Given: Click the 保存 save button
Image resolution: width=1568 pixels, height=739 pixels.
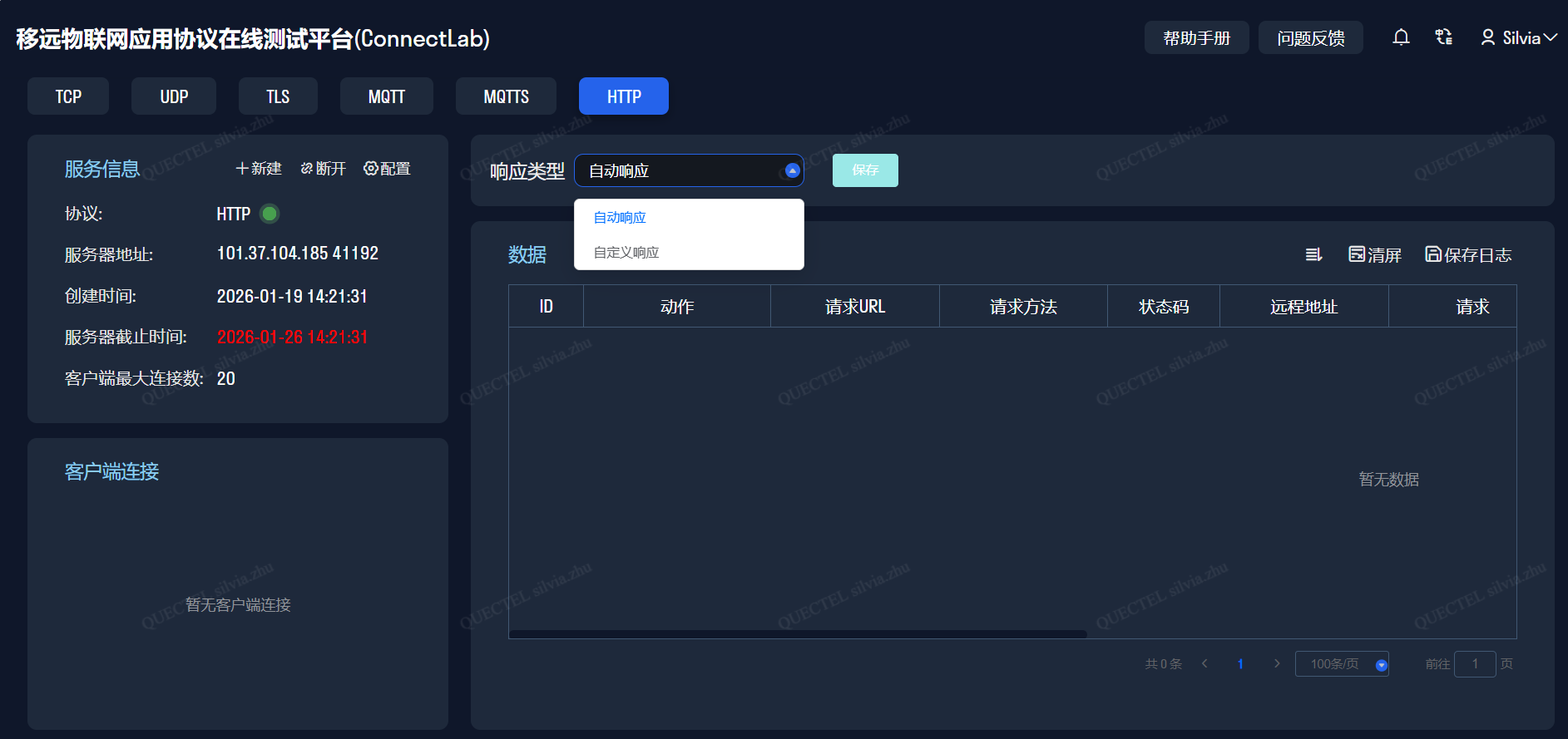Looking at the screenshot, I should coord(865,170).
